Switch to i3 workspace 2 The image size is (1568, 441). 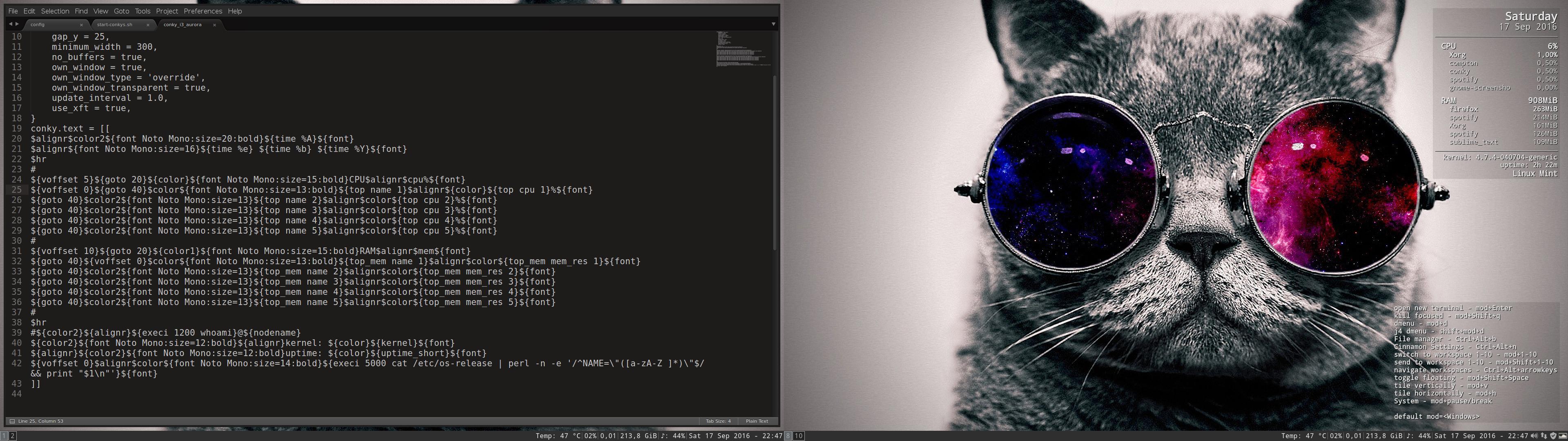[x=12, y=436]
